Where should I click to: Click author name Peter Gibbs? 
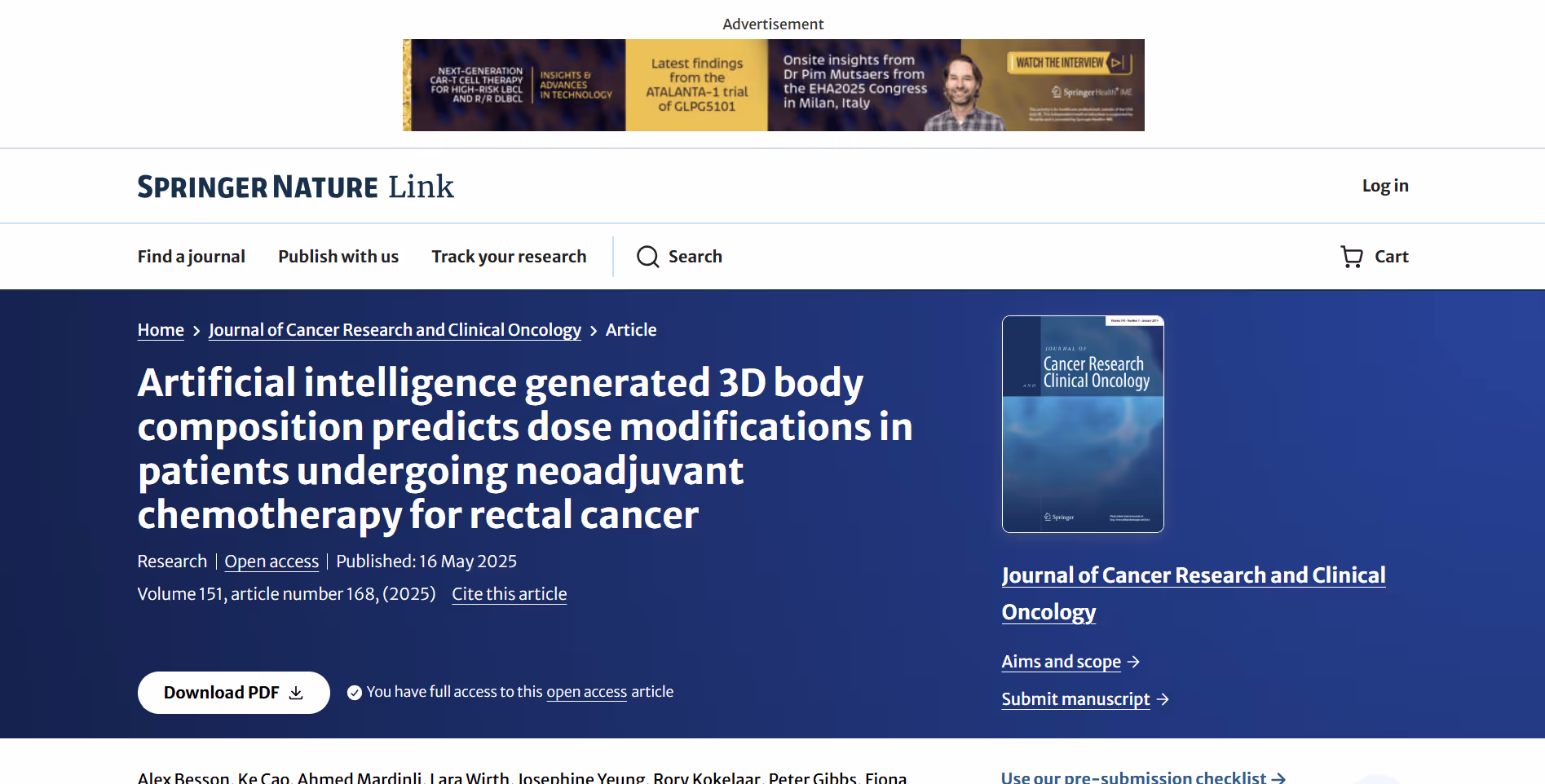(812, 778)
